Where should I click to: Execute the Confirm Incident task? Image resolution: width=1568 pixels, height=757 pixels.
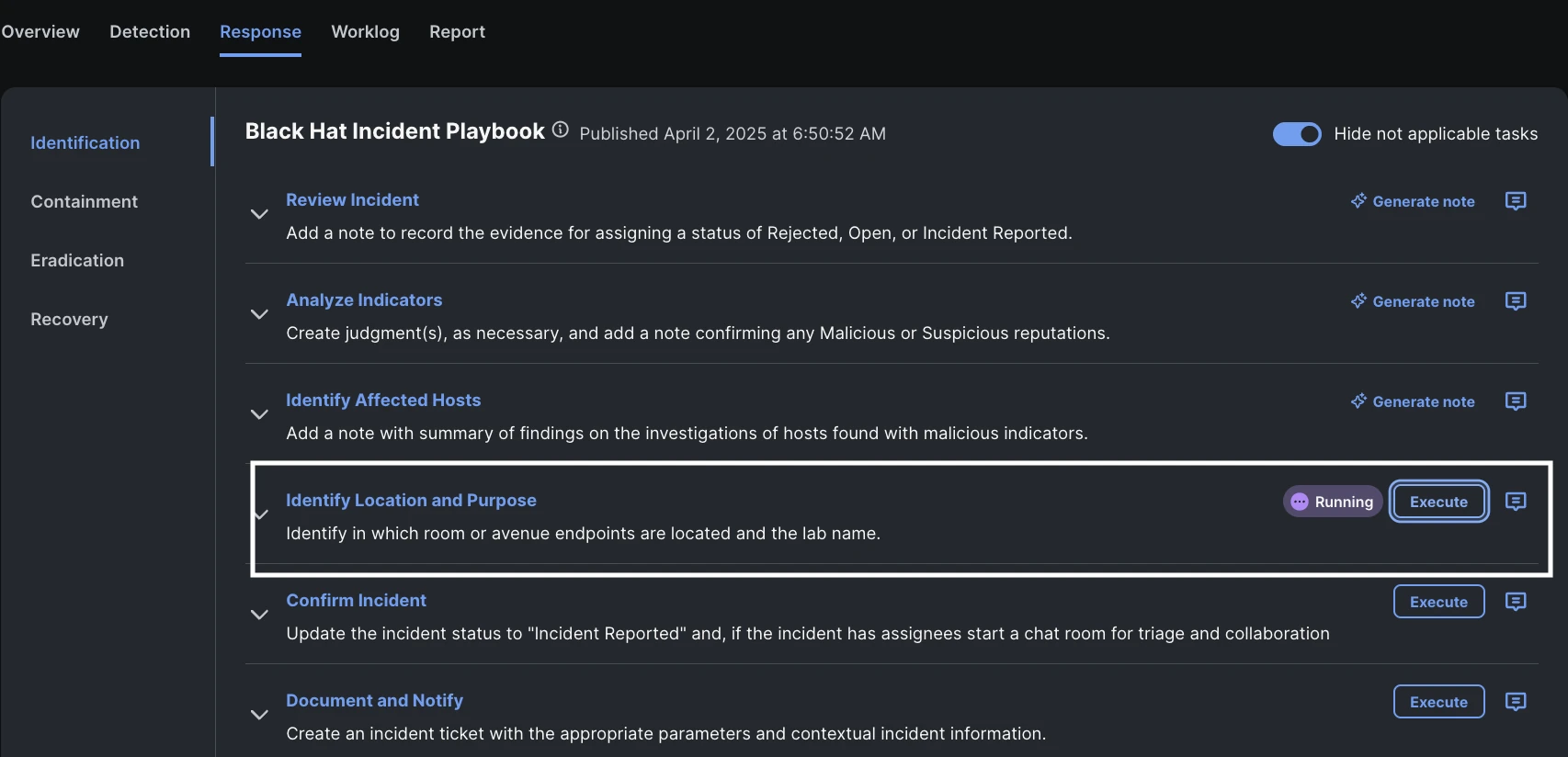coord(1438,602)
